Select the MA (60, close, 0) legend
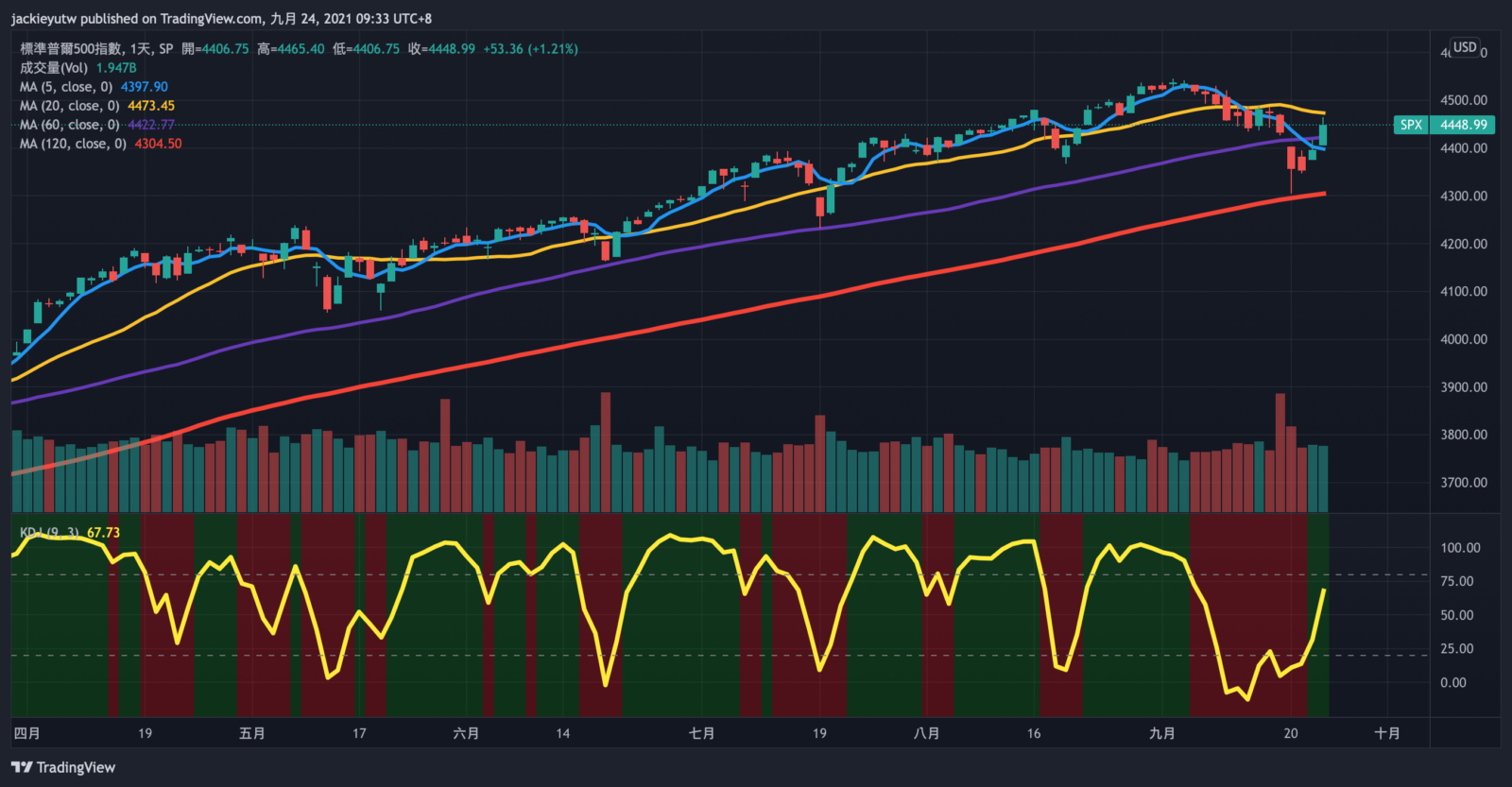 (x=70, y=125)
